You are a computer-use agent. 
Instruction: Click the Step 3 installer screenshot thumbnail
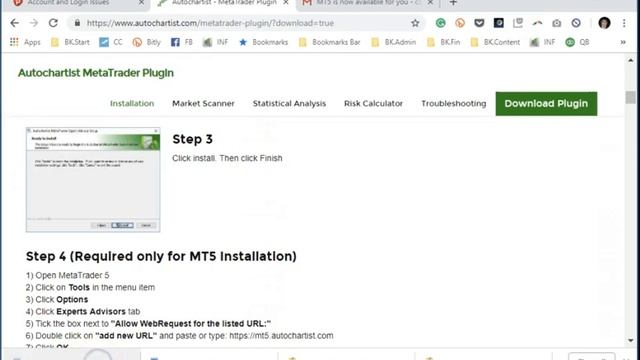93,180
